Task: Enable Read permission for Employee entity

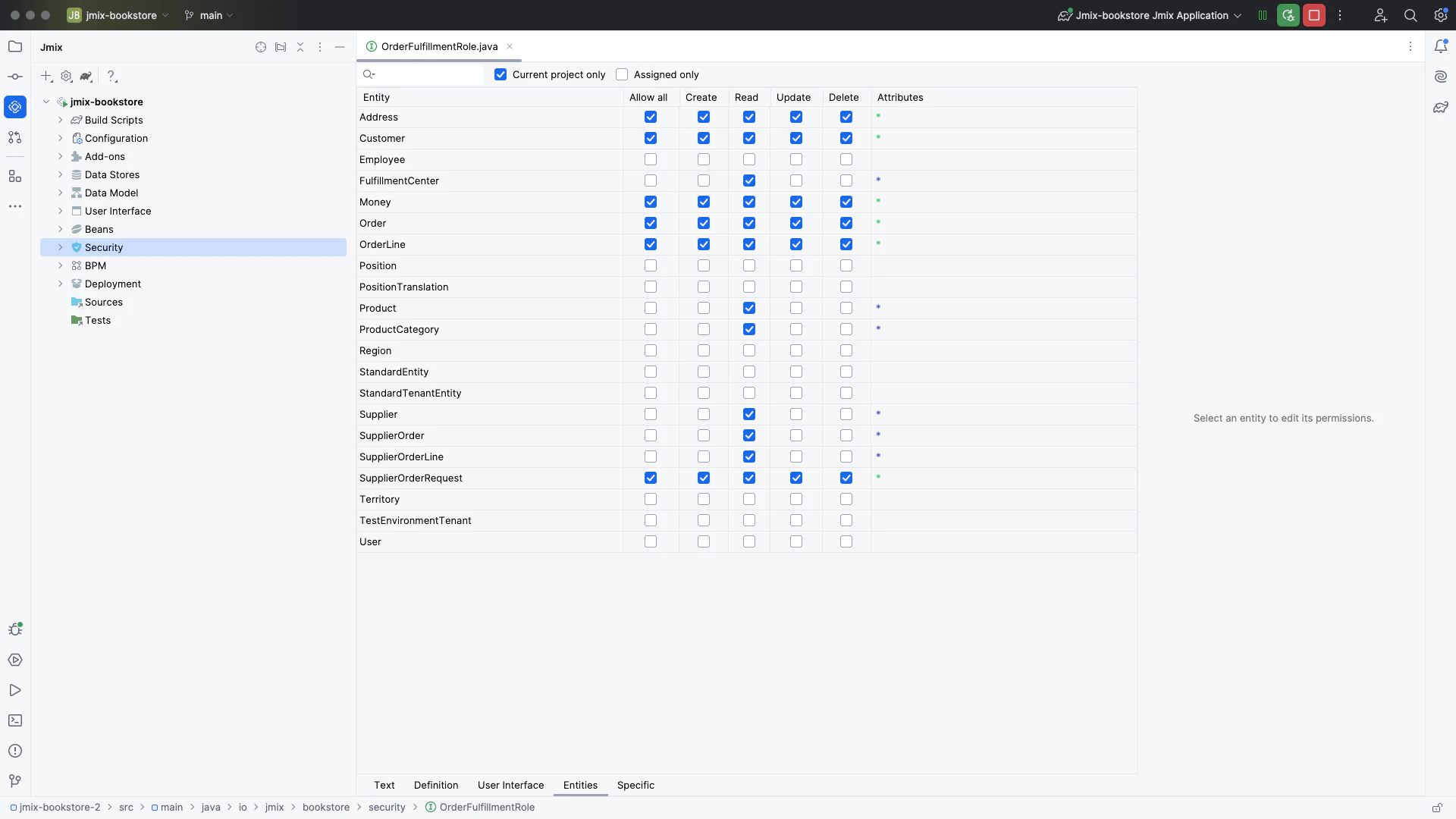Action: tap(749, 159)
